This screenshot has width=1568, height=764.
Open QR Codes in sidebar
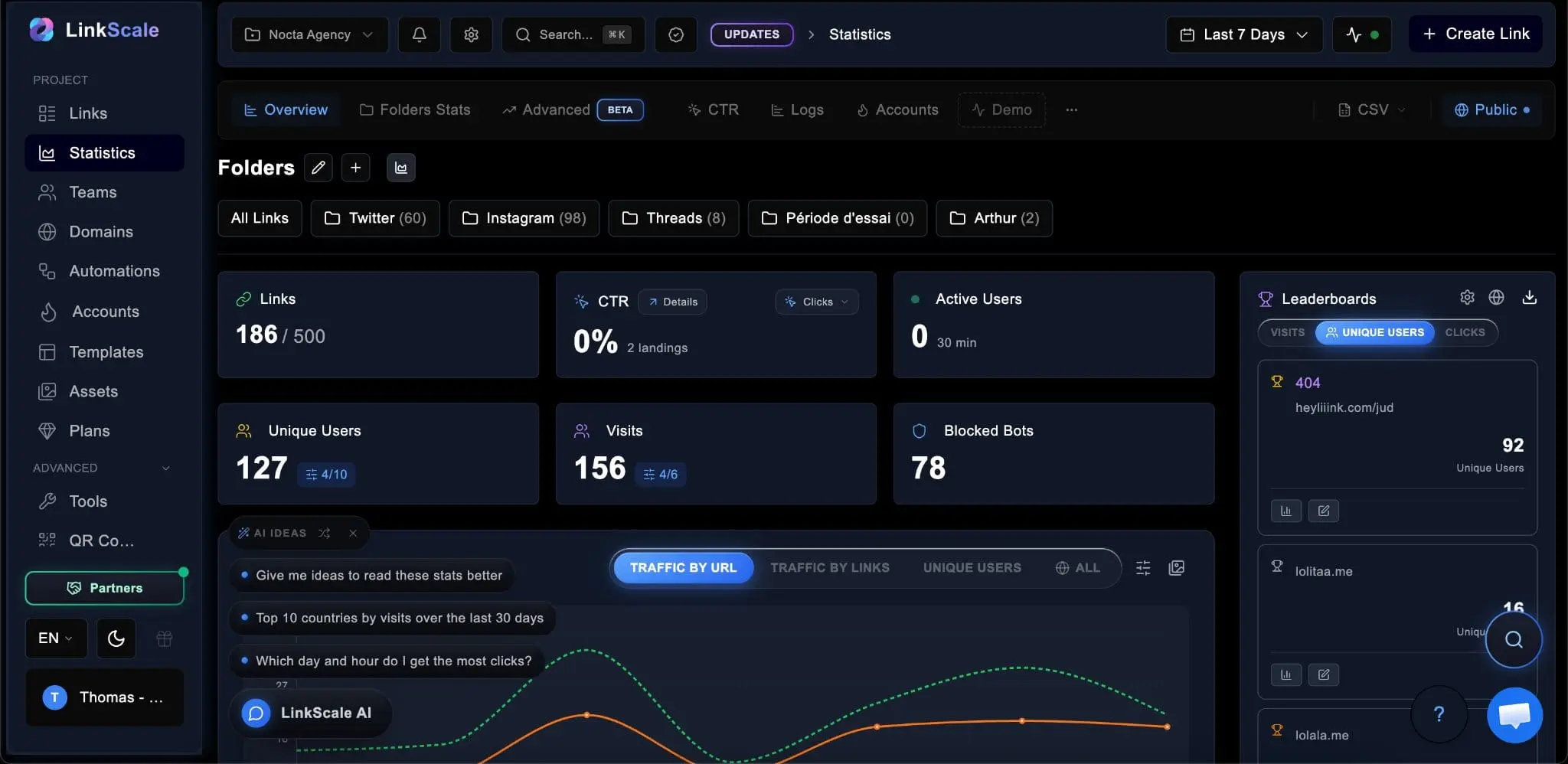tap(105, 540)
